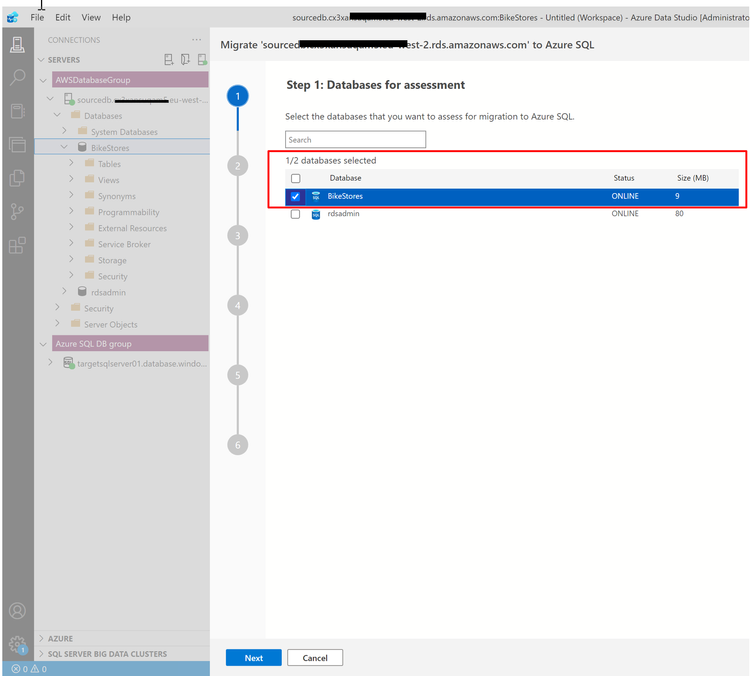Select the Azure SQL DB group
The width and height of the screenshot is (750, 676).
tap(130, 344)
